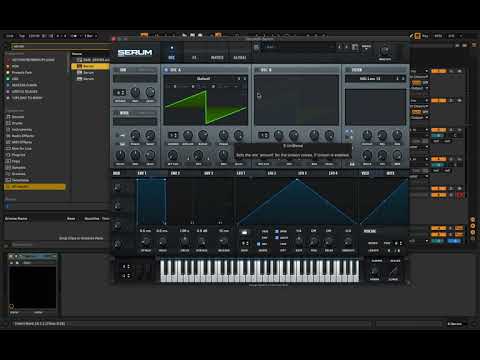This screenshot has height=360, width=480.
Task: Go to previous Serum preset arrow
Action: (340, 47)
